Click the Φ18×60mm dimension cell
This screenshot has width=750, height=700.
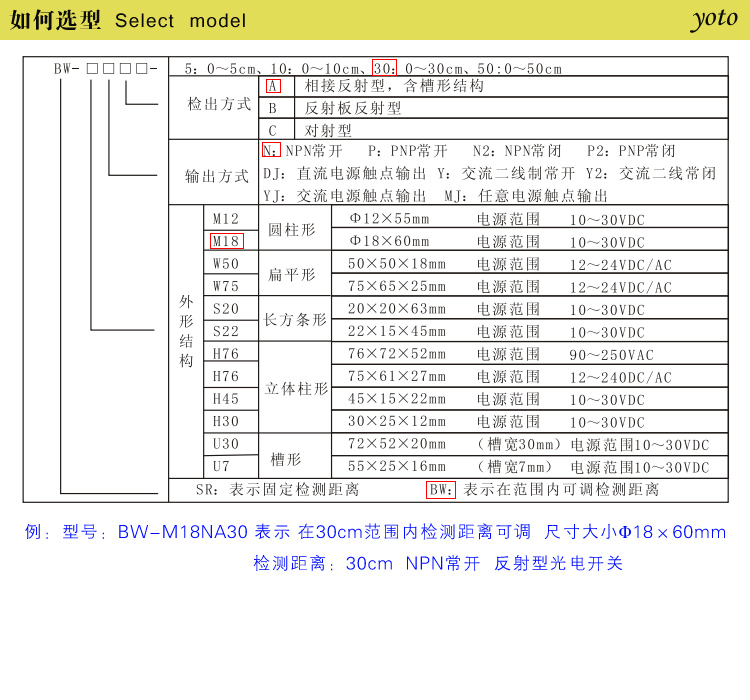(388, 241)
